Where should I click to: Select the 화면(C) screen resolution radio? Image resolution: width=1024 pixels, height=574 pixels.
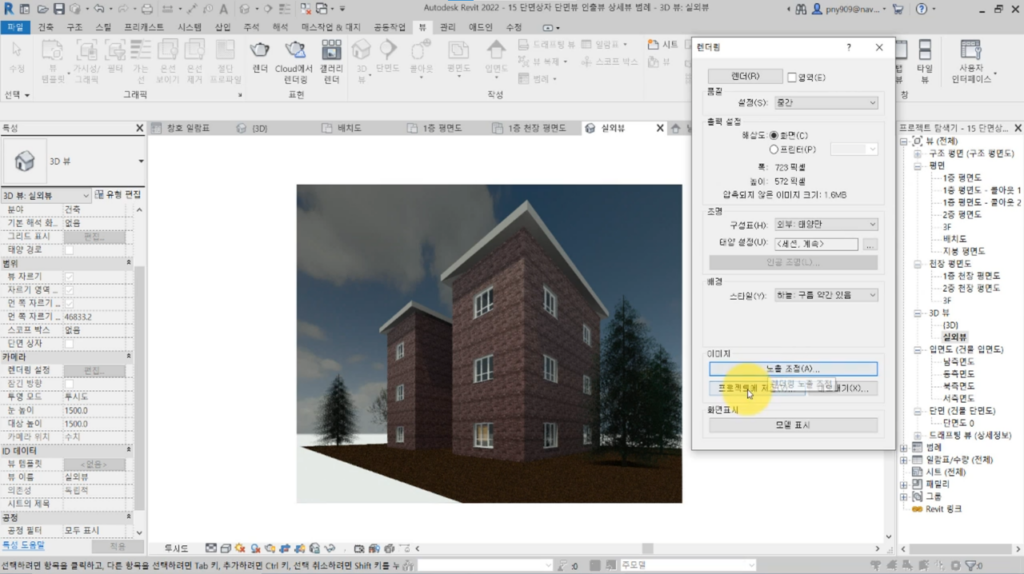(x=774, y=135)
